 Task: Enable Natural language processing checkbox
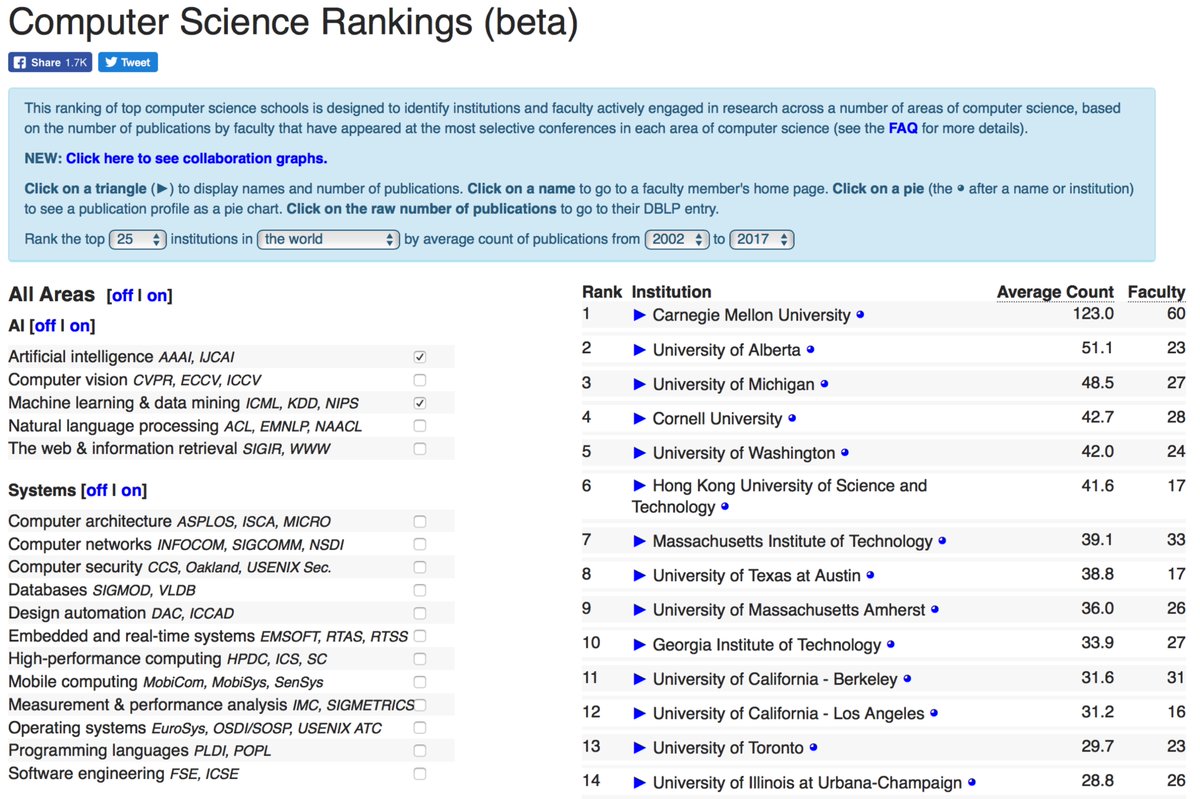[420, 426]
